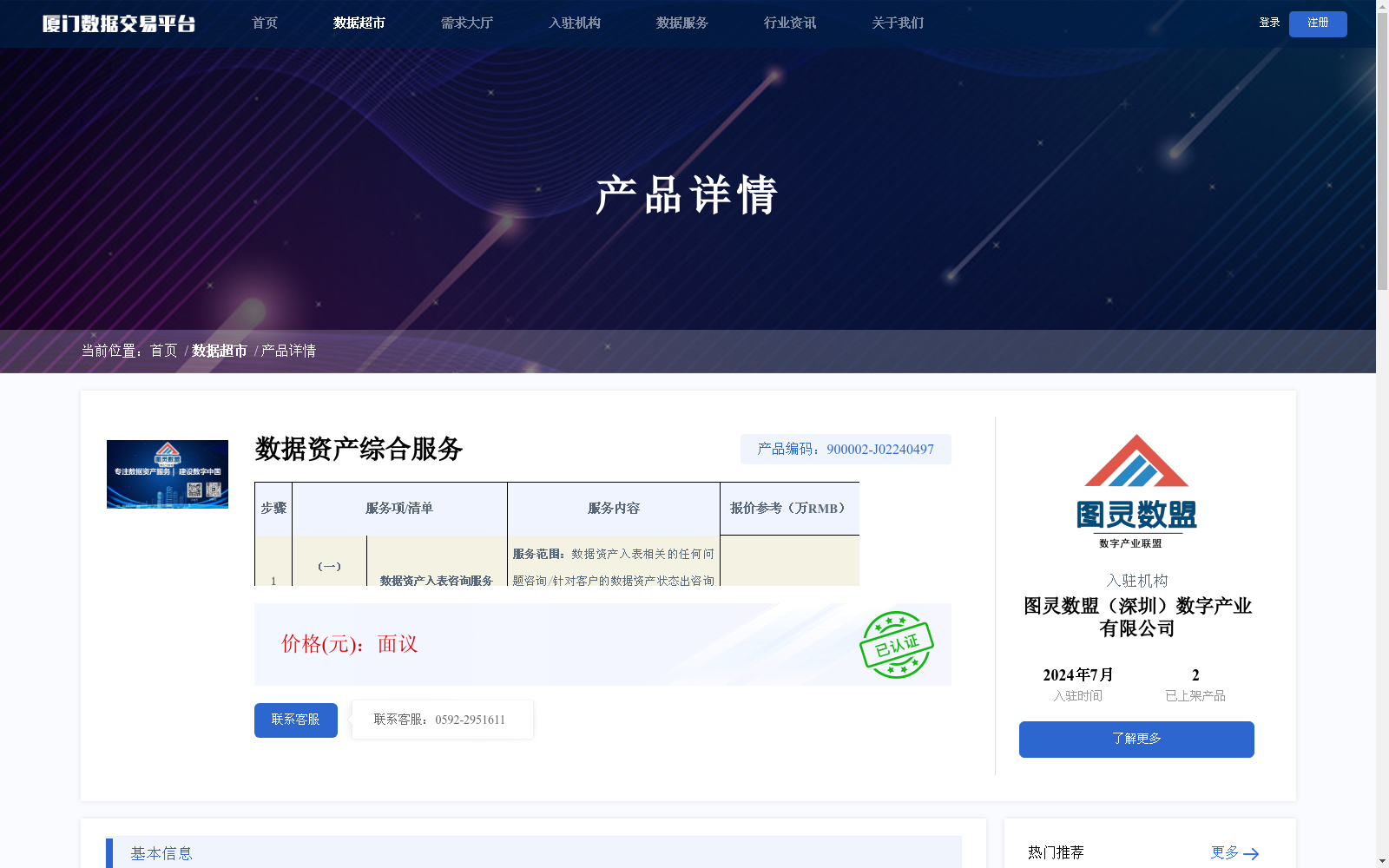Open 更多 link in 热门推荐
Image resolution: width=1389 pixels, height=868 pixels.
[x=1225, y=852]
